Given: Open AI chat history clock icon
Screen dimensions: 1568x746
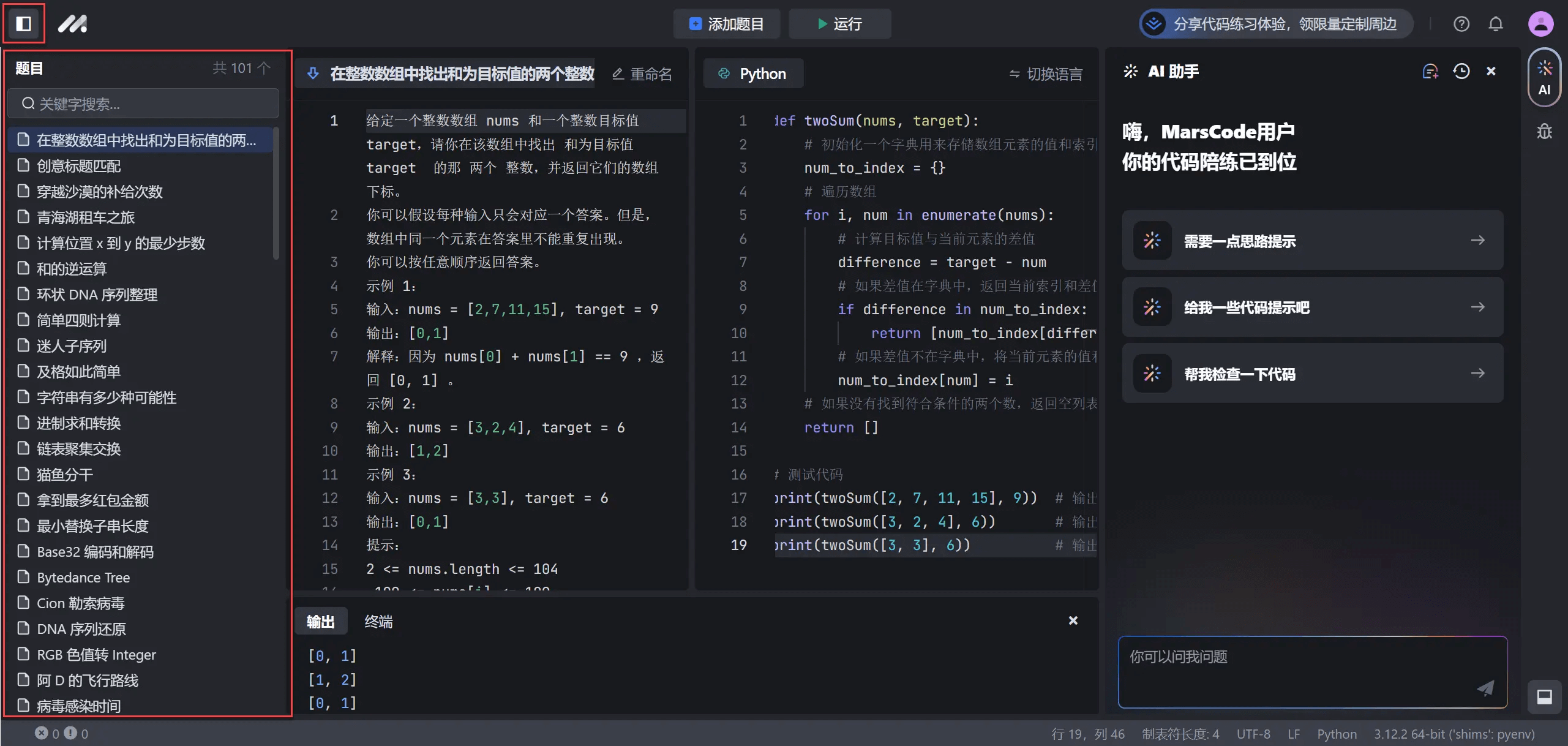Looking at the screenshot, I should (x=1461, y=72).
